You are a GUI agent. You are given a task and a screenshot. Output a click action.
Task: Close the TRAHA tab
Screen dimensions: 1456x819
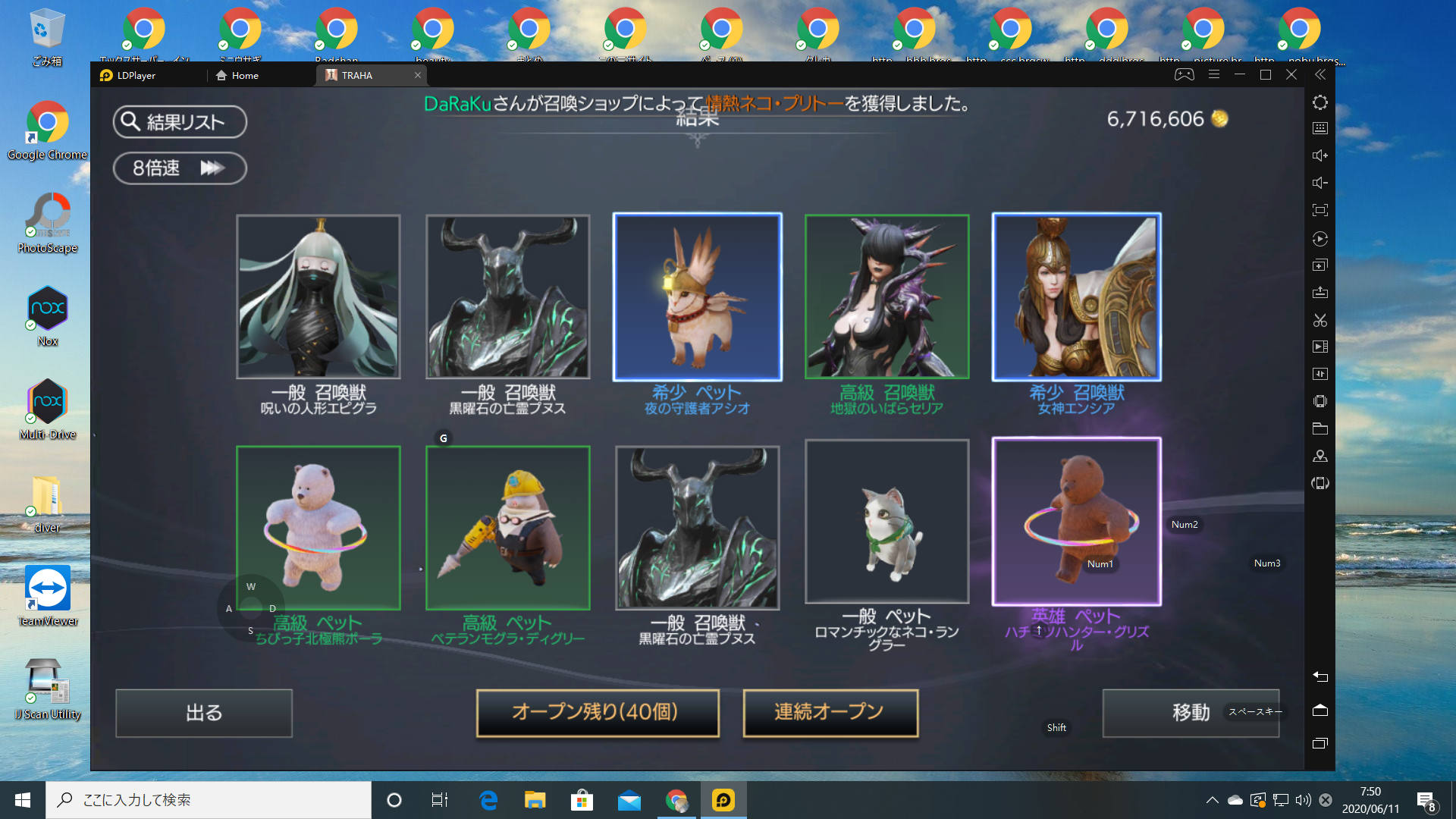pos(418,75)
